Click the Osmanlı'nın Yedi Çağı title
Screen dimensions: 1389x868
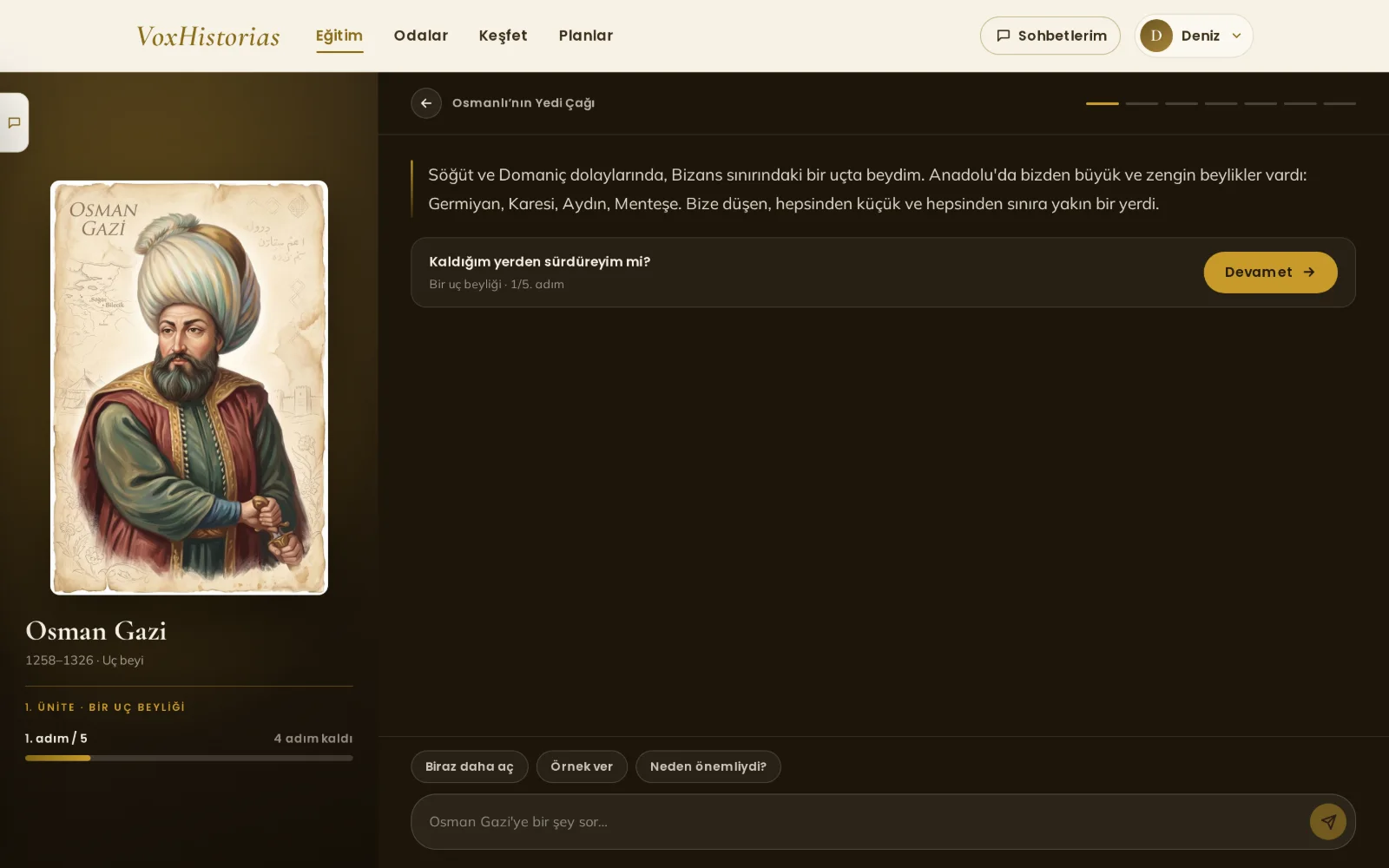point(523,102)
